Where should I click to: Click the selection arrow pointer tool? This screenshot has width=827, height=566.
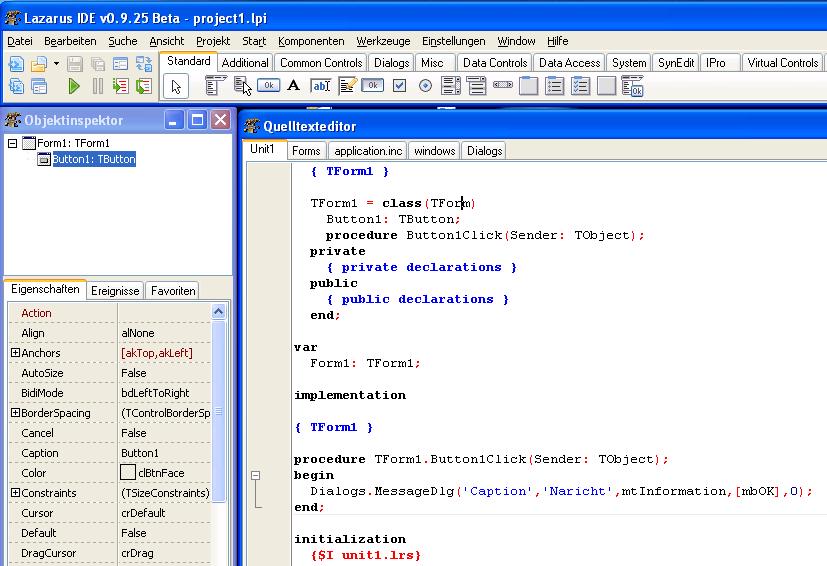177,86
